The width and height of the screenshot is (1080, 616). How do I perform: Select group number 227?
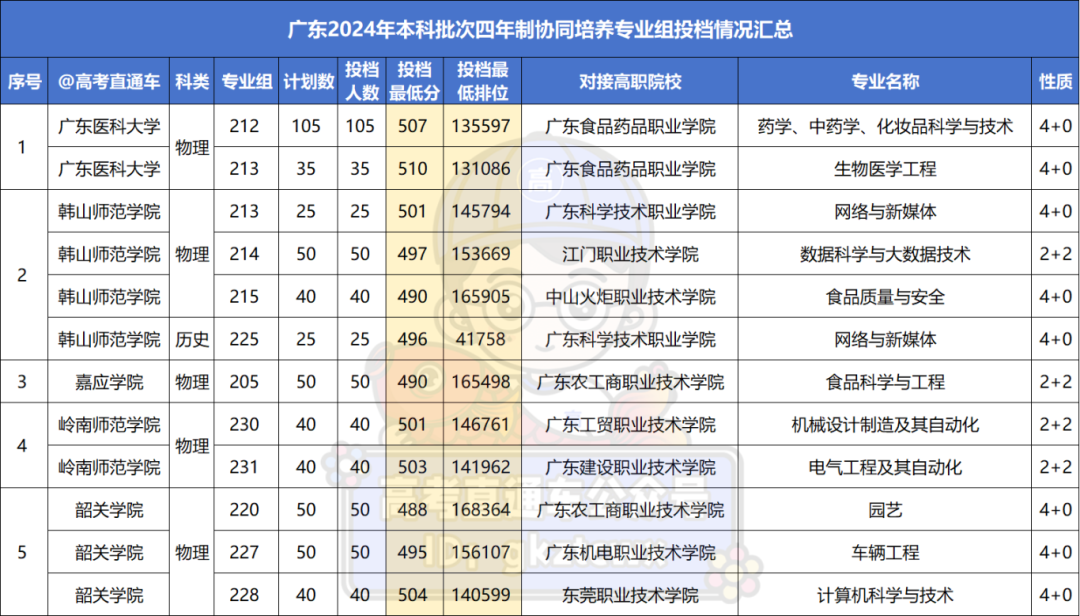click(244, 553)
